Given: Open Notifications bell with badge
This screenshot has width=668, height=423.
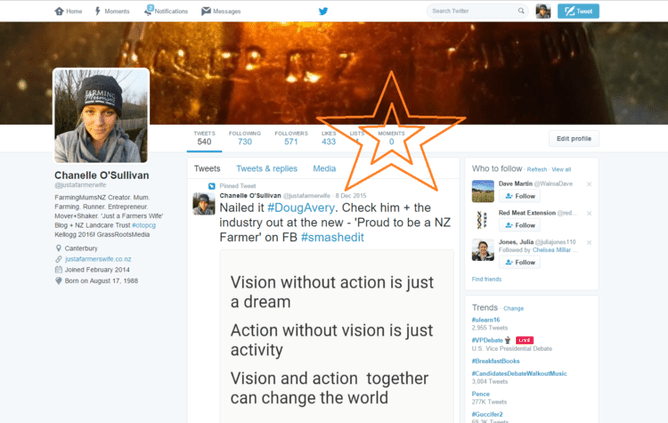Looking at the screenshot, I should click(x=166, y=11).
